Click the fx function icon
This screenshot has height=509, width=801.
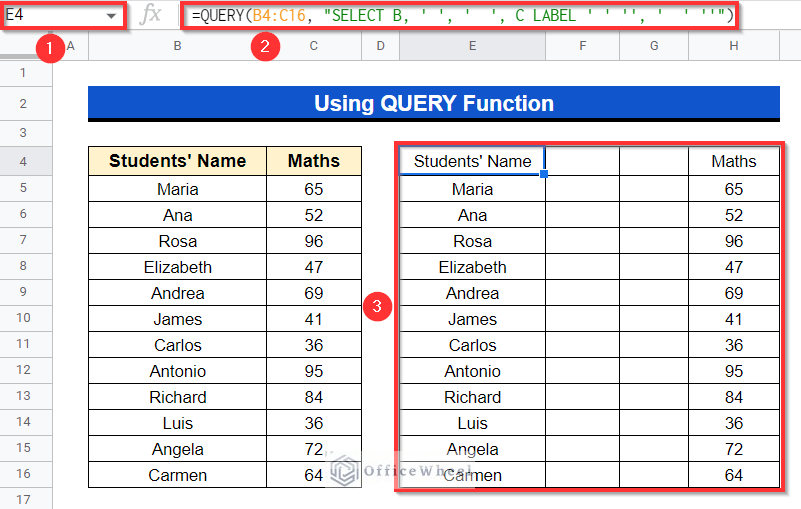click(x=151, y=15)
